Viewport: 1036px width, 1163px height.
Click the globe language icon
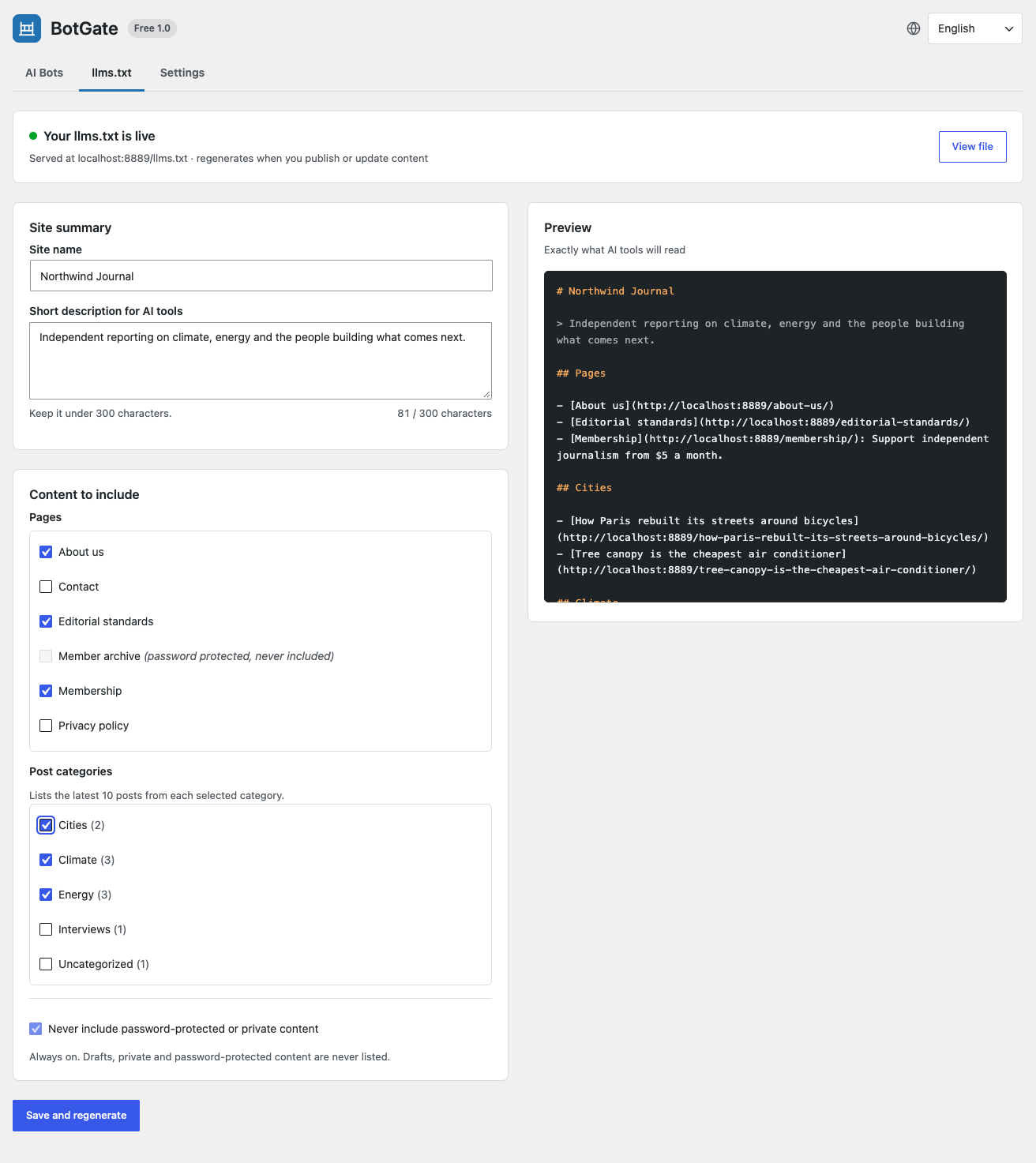coord(914,28)
